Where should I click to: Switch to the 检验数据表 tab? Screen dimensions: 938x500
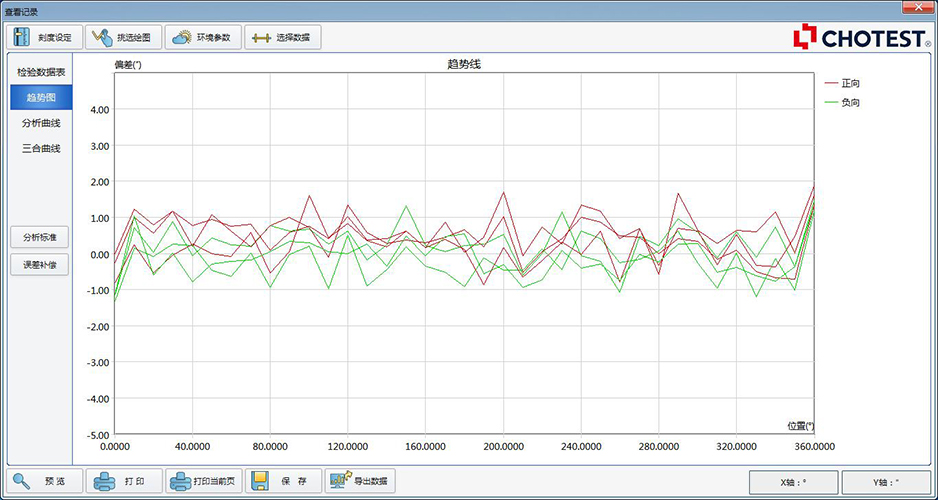(41, 73)
